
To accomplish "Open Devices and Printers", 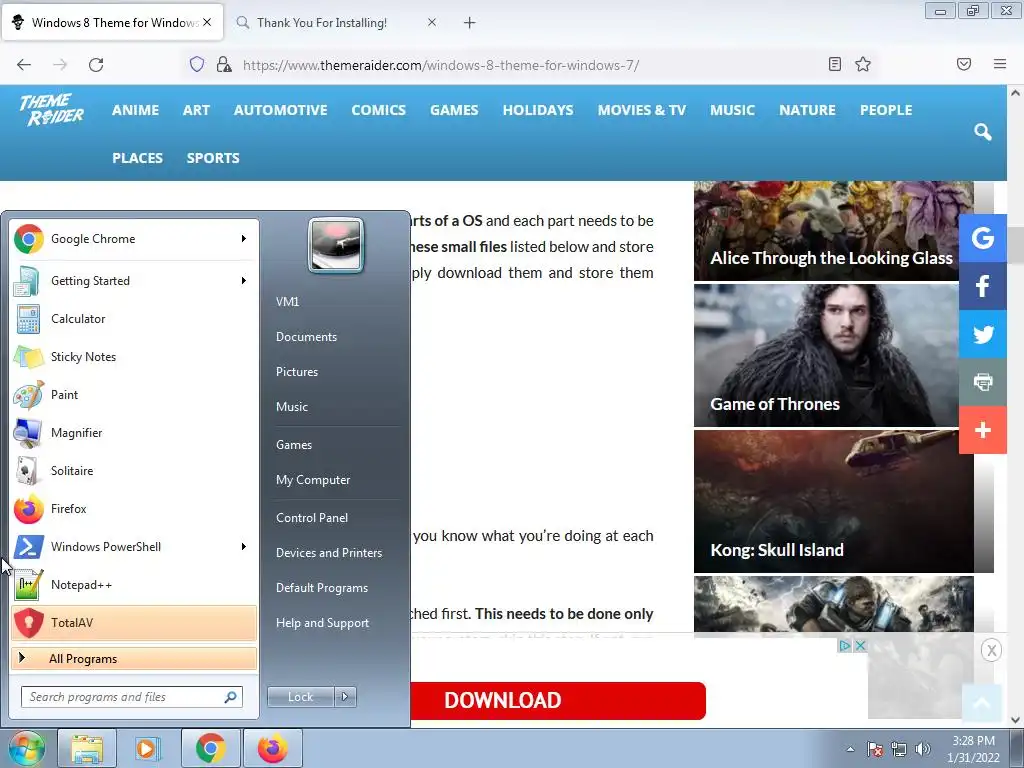I will click(x=328, y=553).
